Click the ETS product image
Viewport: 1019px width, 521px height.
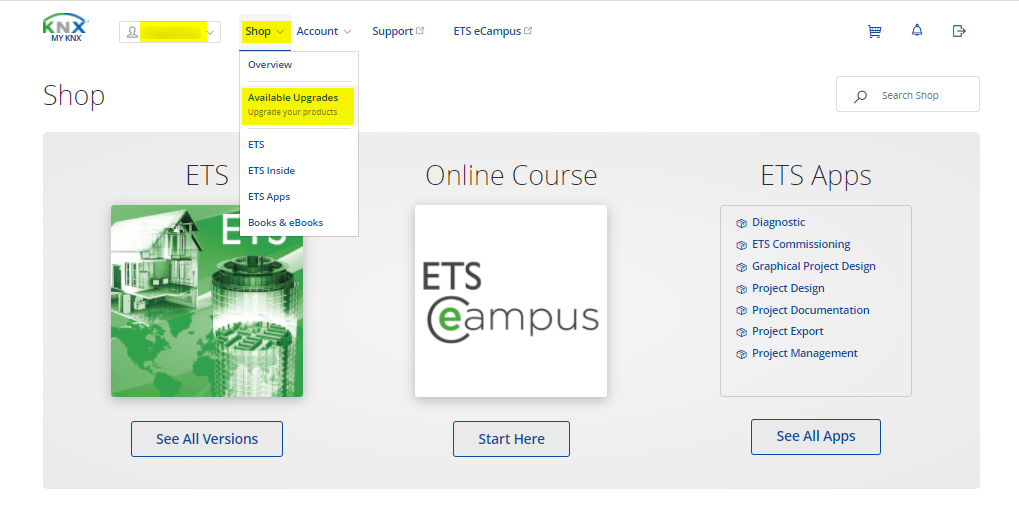[207, 301]
